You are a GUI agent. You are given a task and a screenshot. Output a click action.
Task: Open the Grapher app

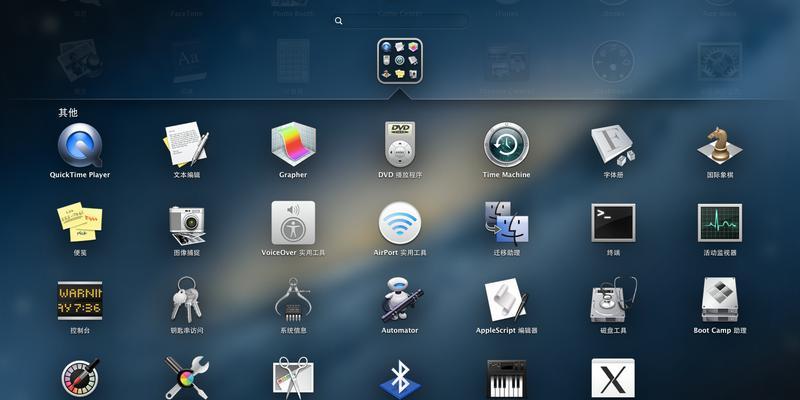(x=293, y=144)
